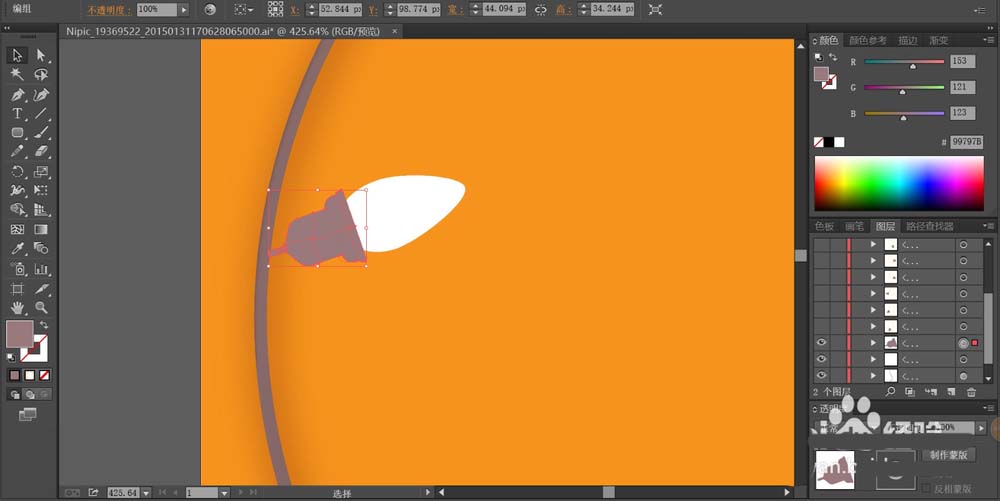Switch to 画笔 brushes tab
The height and width of the screenshot is (501, 1000).
point(855,226)
